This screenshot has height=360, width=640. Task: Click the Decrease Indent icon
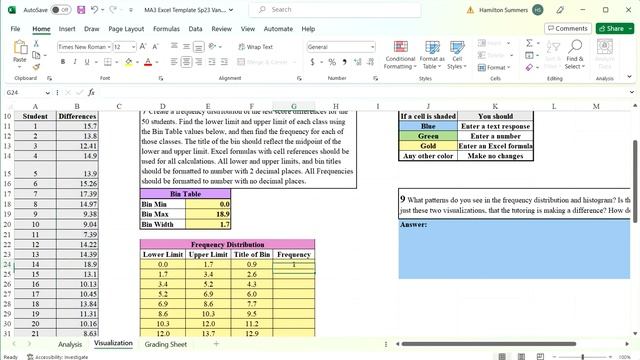pyautogui.click(x=211, y=62)
